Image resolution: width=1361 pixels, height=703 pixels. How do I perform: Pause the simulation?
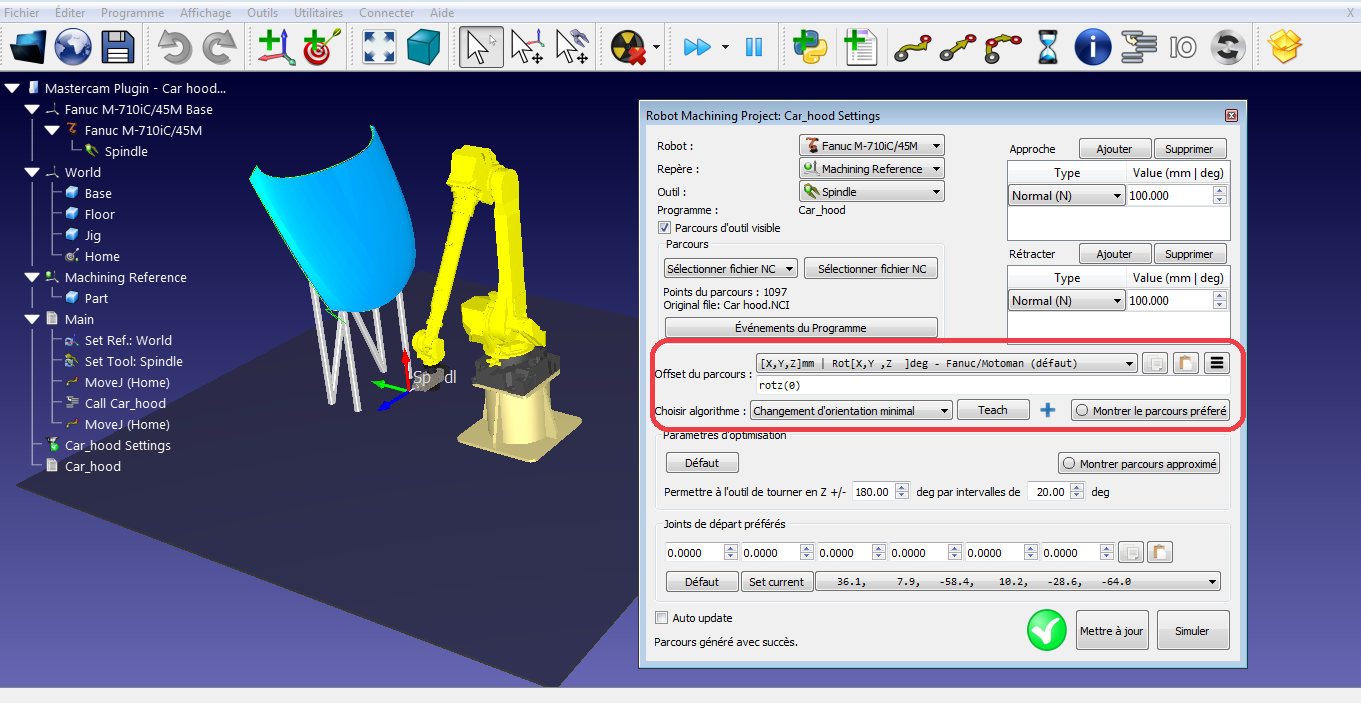click(754, 47)
